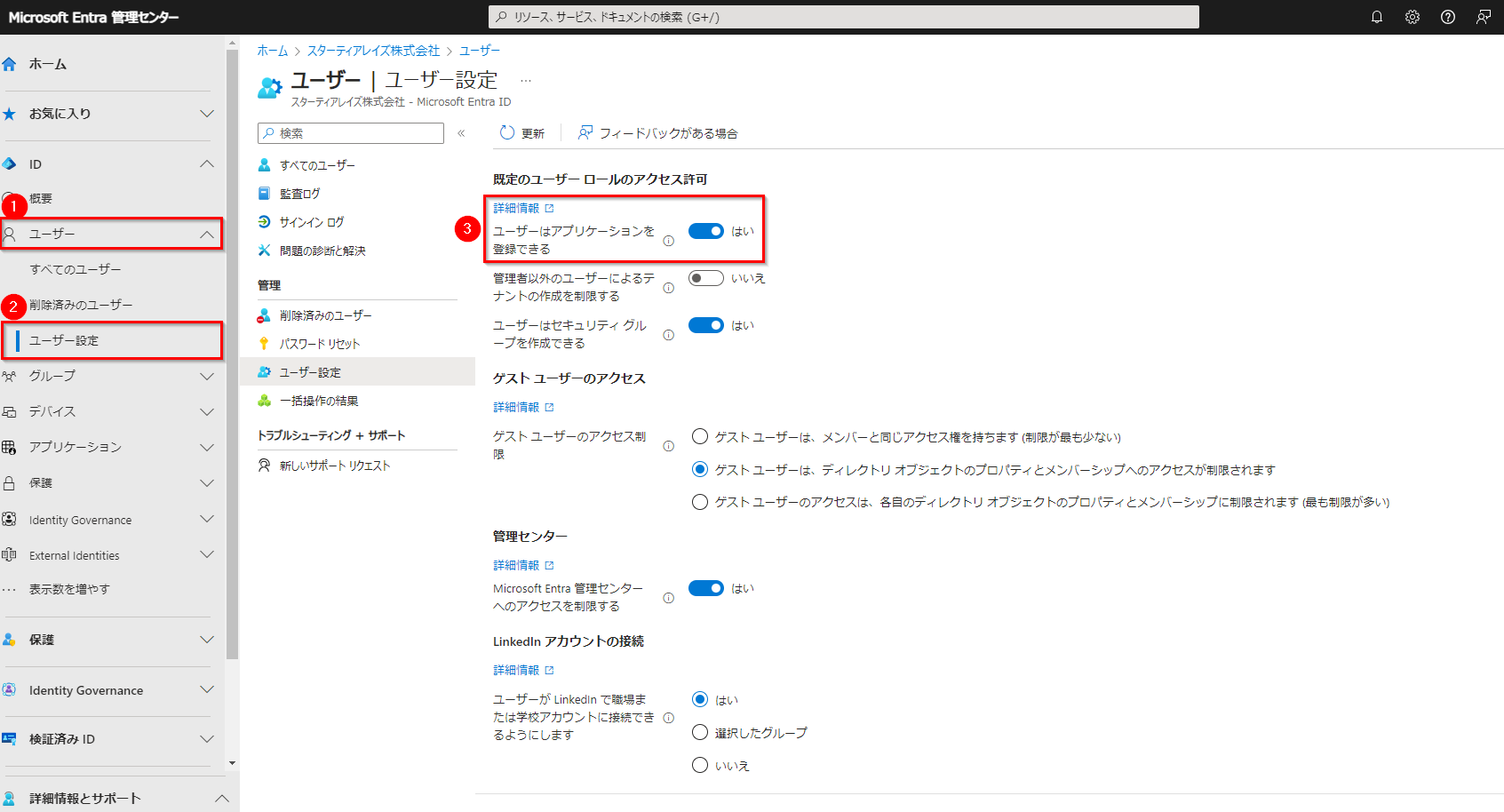
Task: Click the ellipsis next to page title
Action: pos(526,81)
